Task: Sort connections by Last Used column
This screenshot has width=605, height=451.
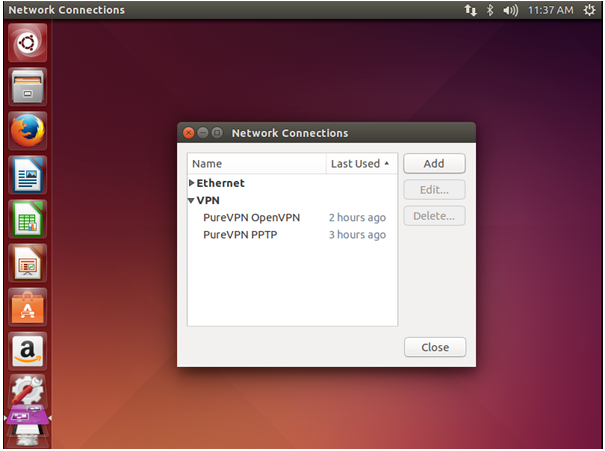Action: (x=362, y=164)
